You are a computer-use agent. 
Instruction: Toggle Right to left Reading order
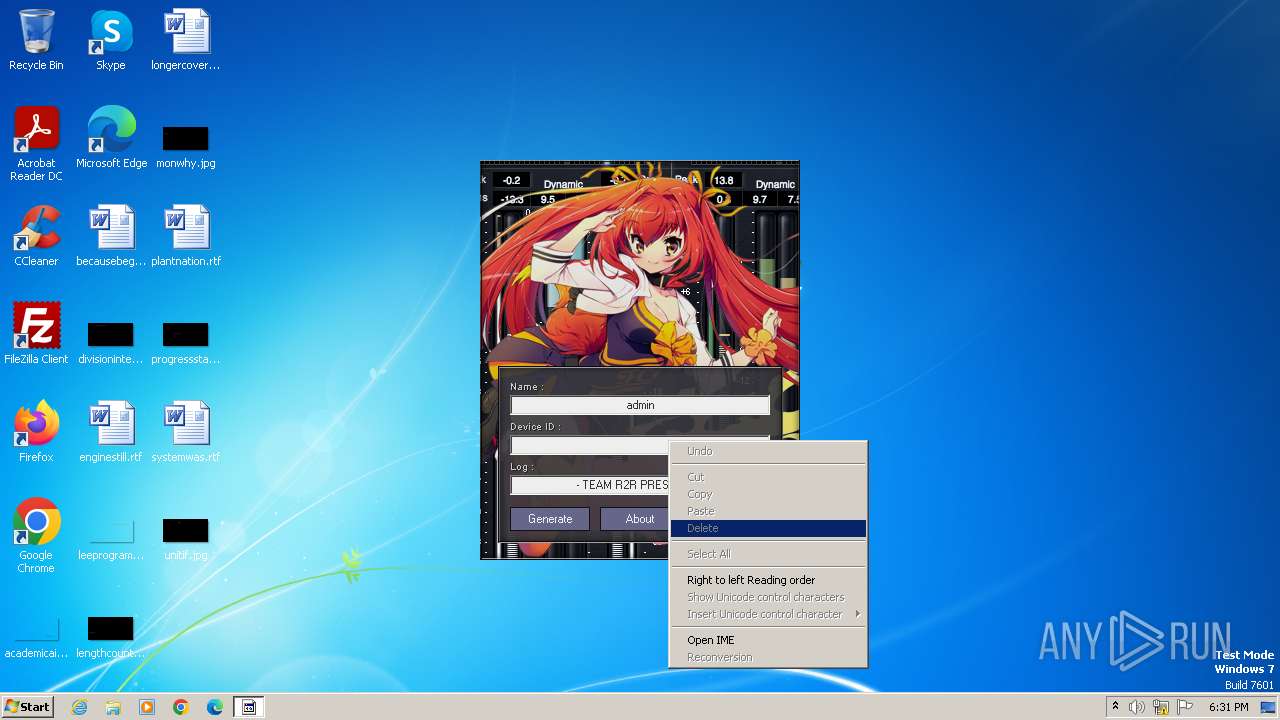tap(768, 580)
